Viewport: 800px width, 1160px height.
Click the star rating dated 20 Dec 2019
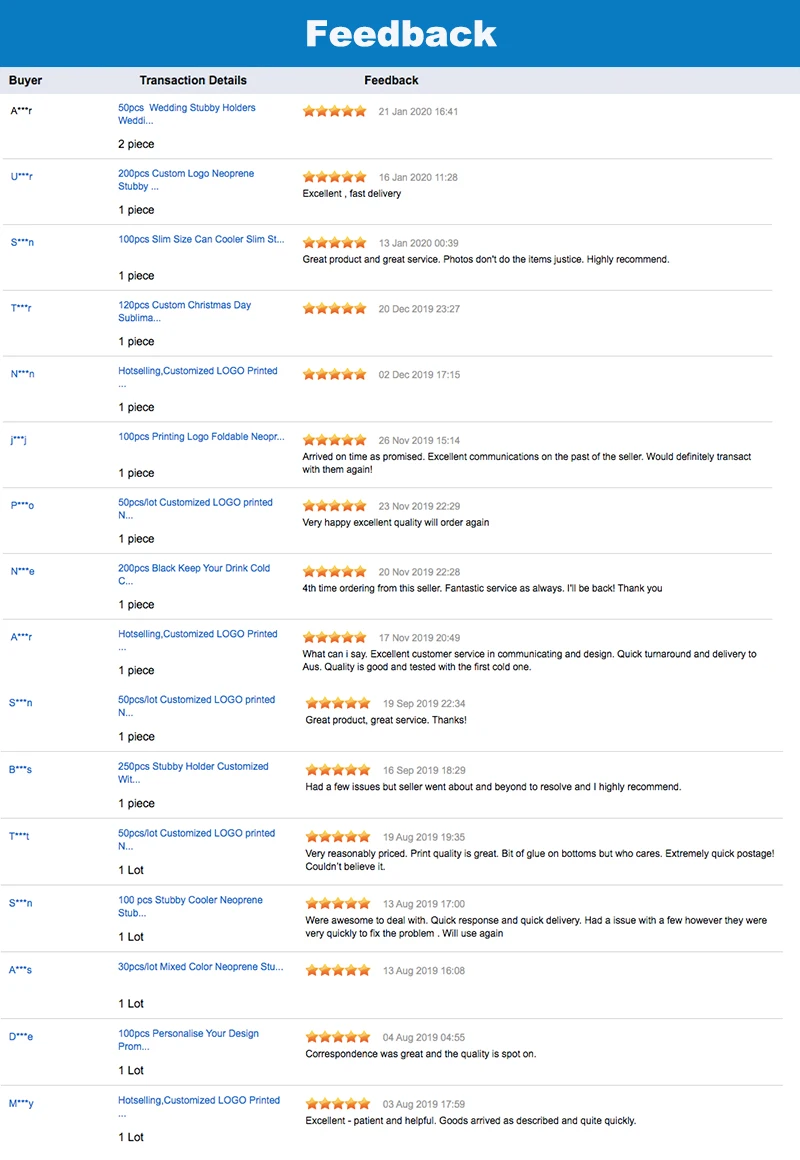click(x=335, y=309)
